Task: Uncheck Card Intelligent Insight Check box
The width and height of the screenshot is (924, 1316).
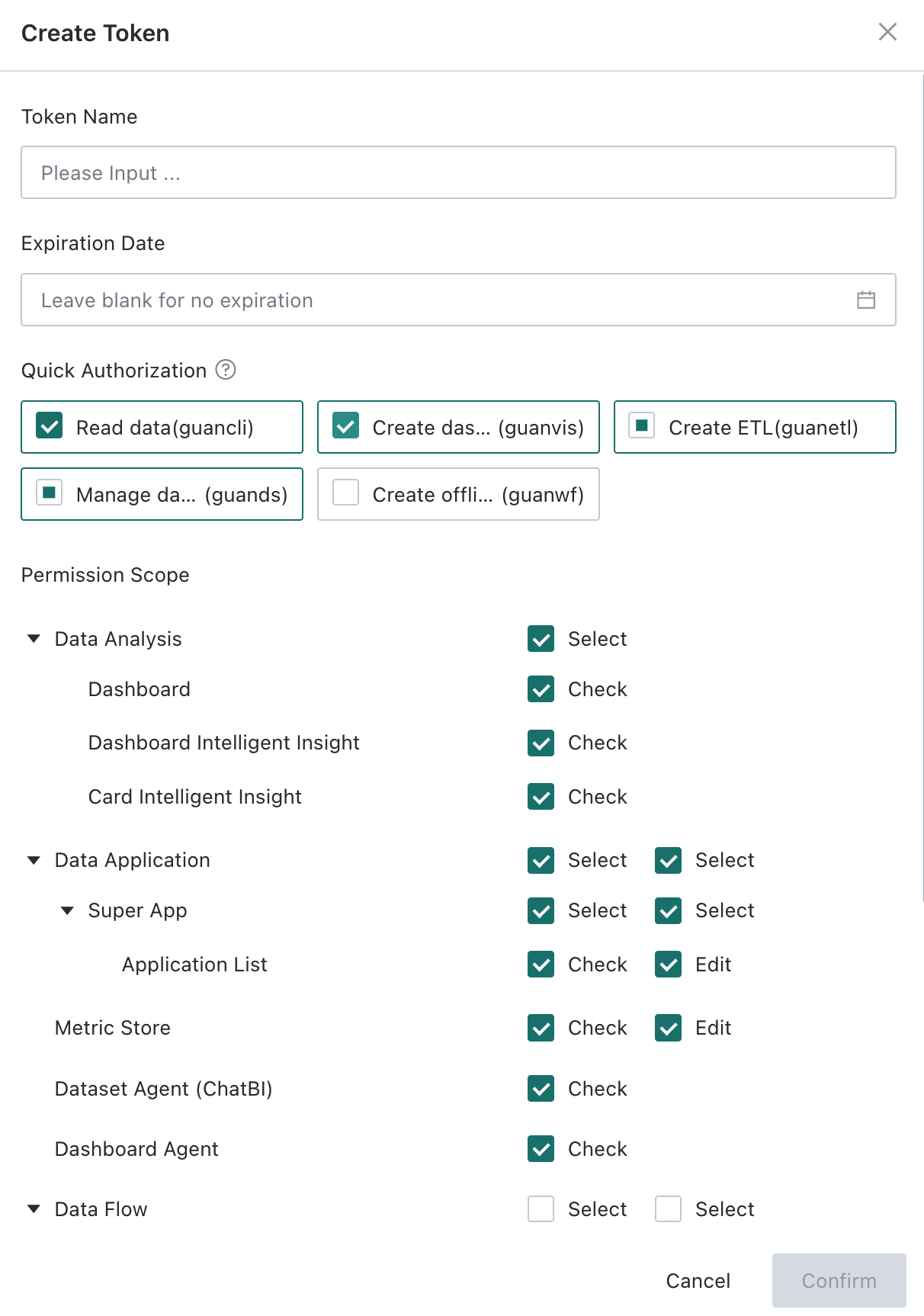Action: pyautogui.click(x=541, y=797)
